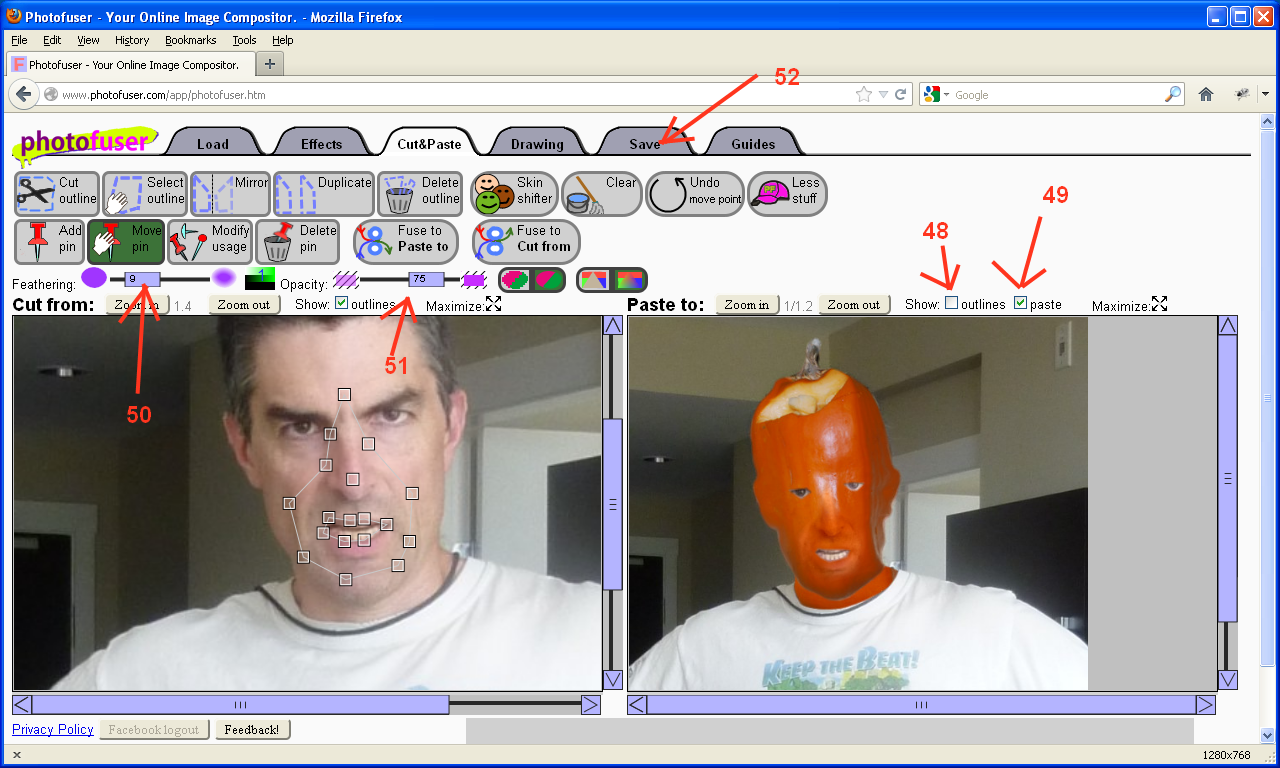1280x768 pixels.
Task: Open the bookmarks toolbar dropdown arrow
Action: 1265,94
